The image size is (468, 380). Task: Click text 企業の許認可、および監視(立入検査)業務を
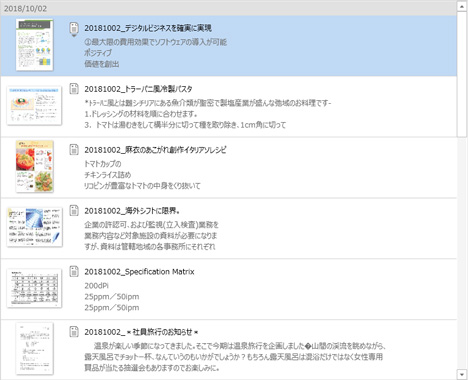pos(152,225)
